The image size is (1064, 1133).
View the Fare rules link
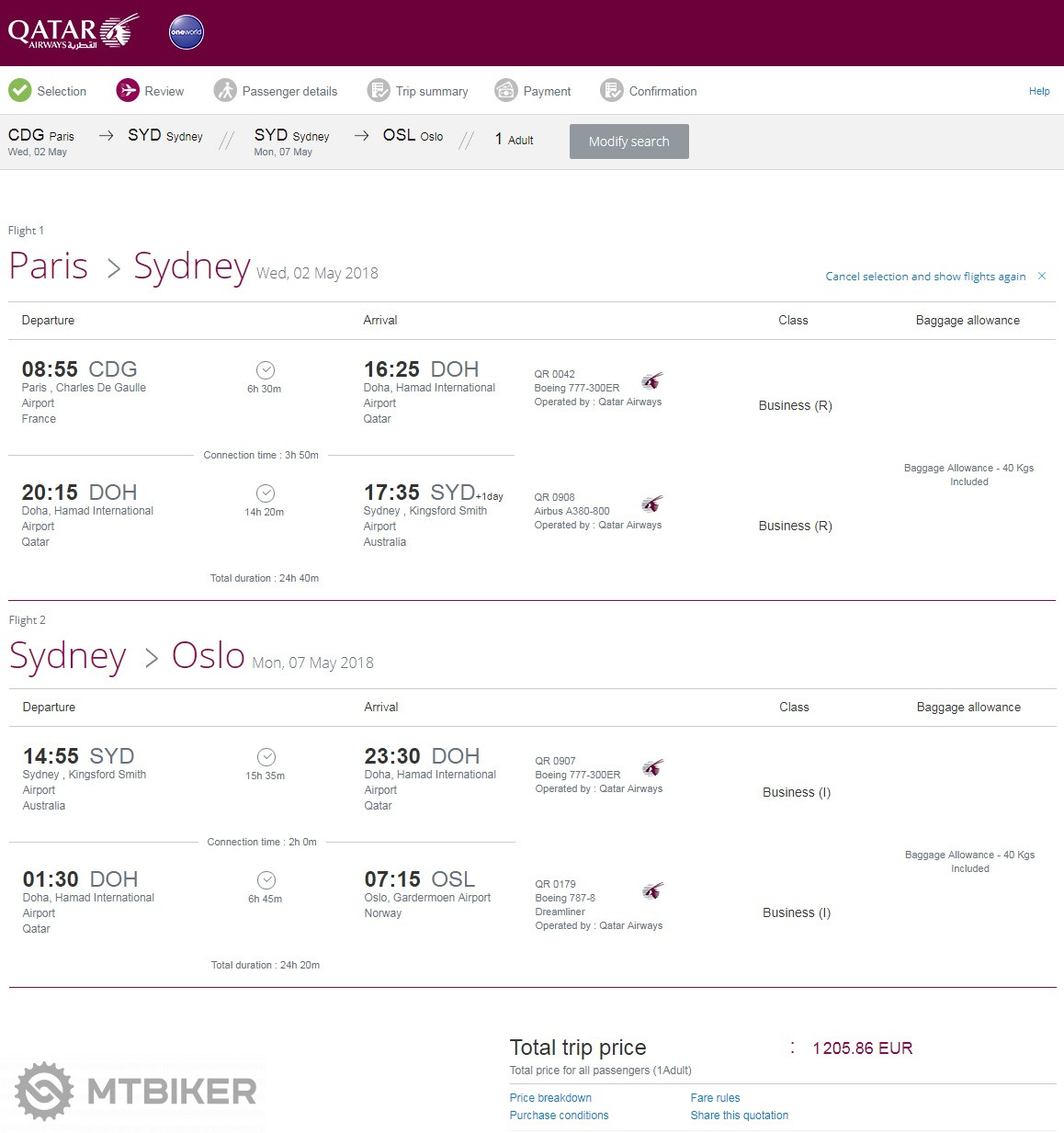coord(715,1098)
